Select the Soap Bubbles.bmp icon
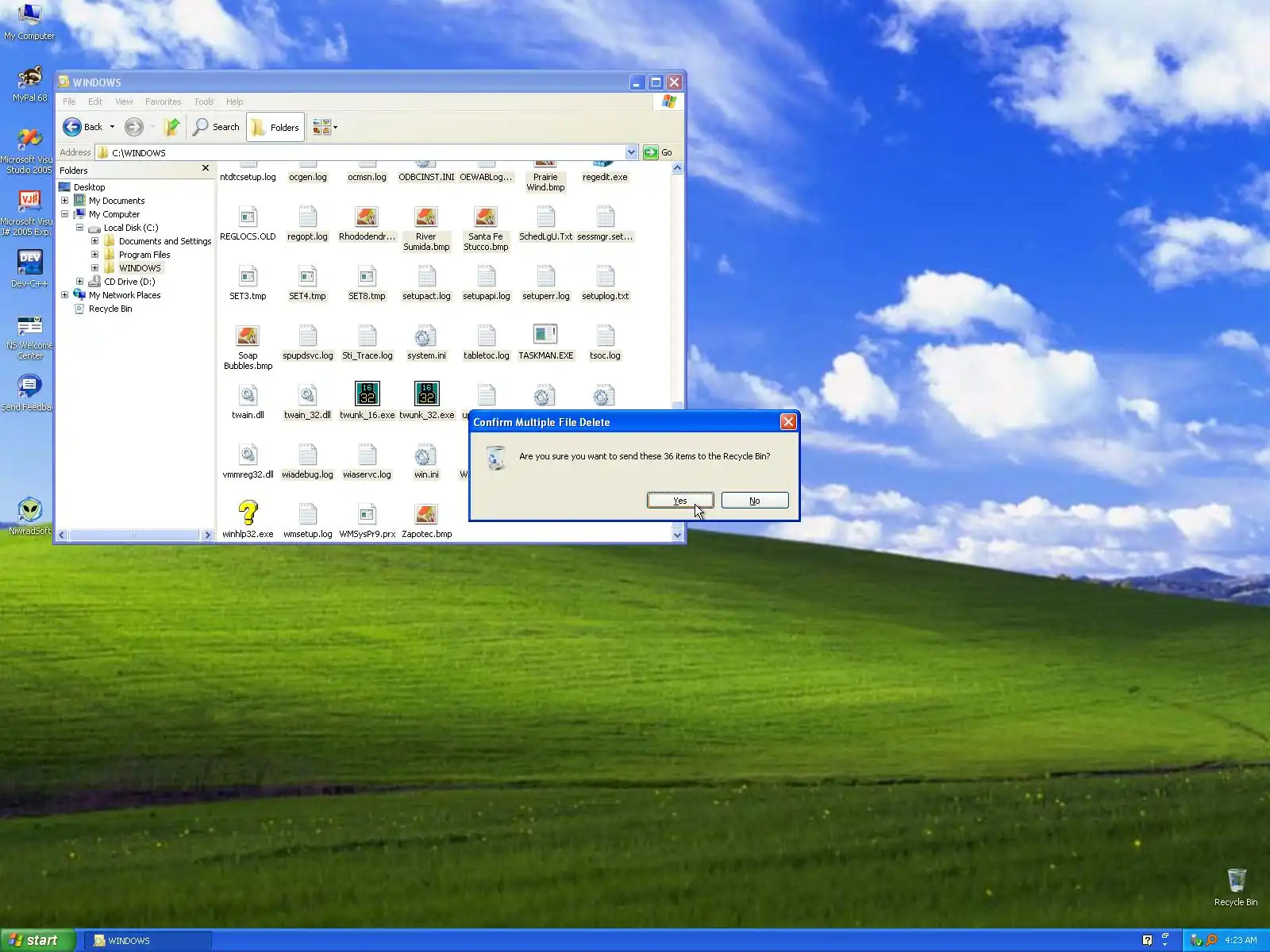 pyautogui.click(x=248, y=336)
